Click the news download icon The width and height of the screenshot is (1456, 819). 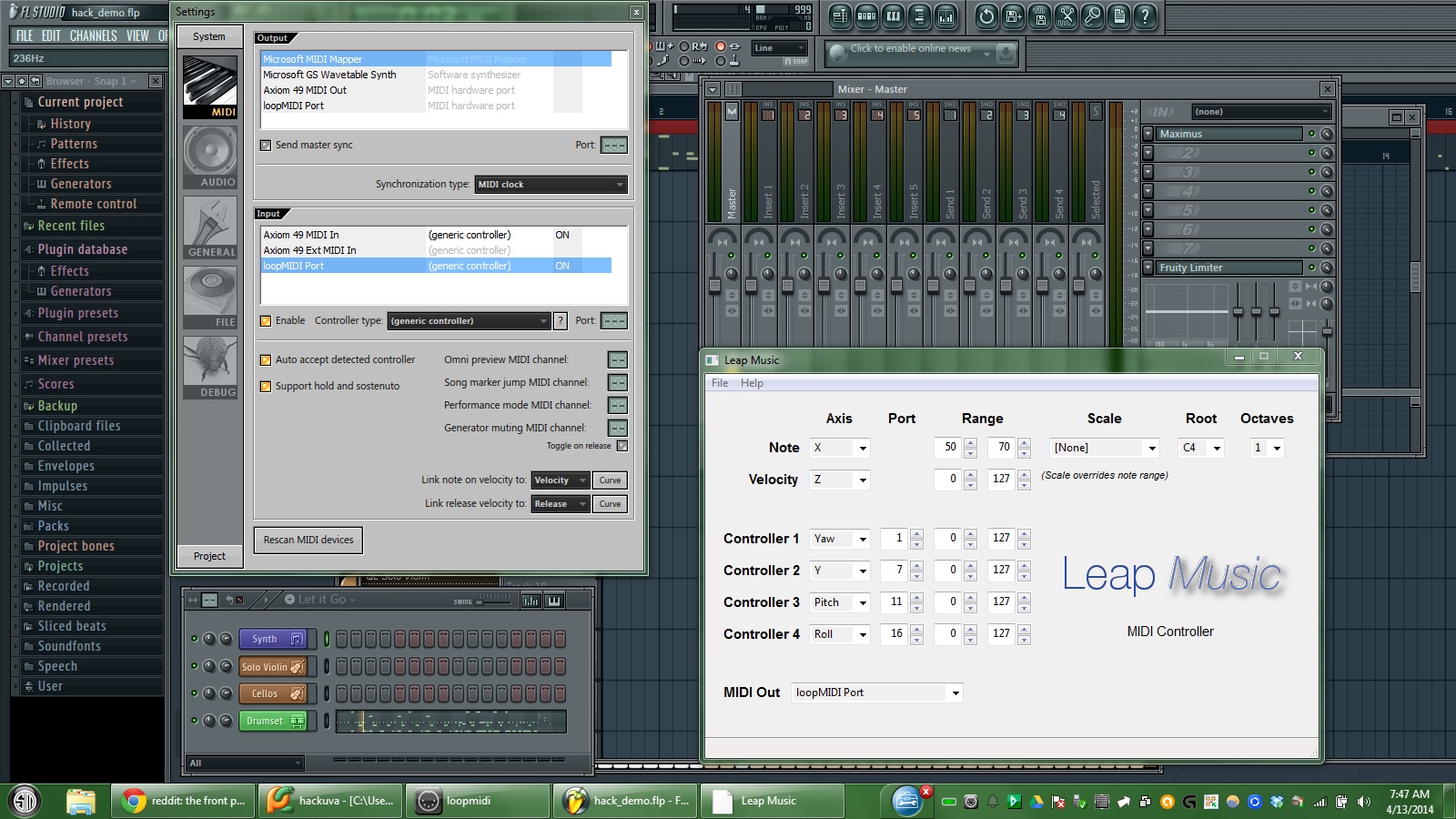click(1006, 54)
